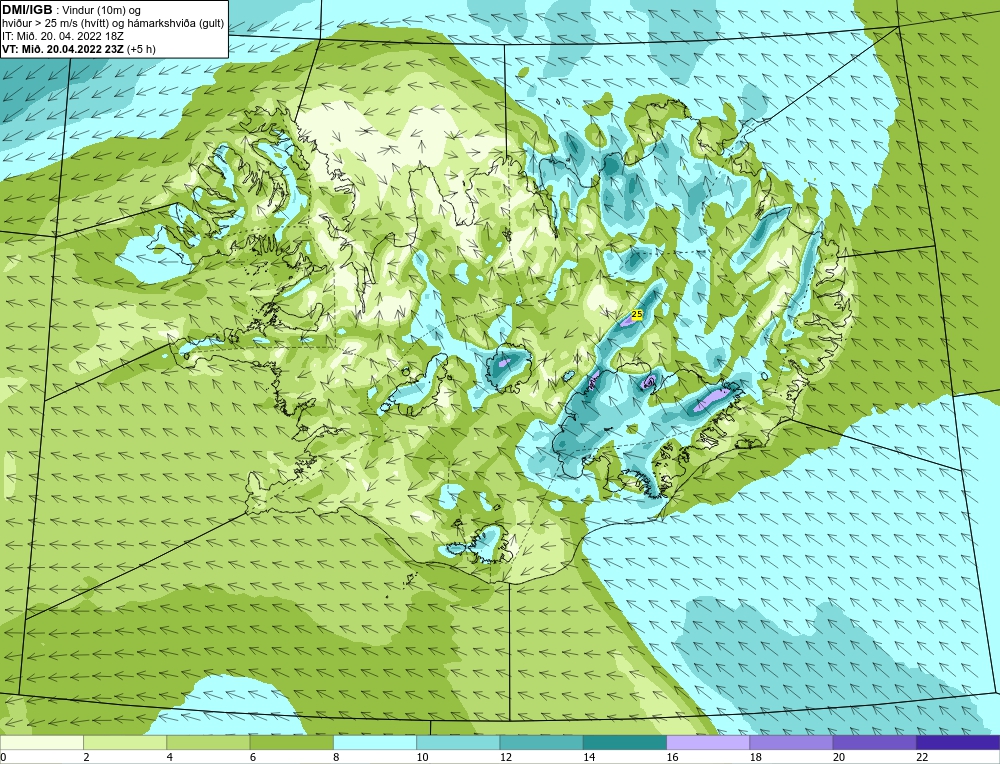Click the 'VT: Mið. 20.04.2022 23Z (+5 h)' line
1000x764 pixels.
click(79, 49)
